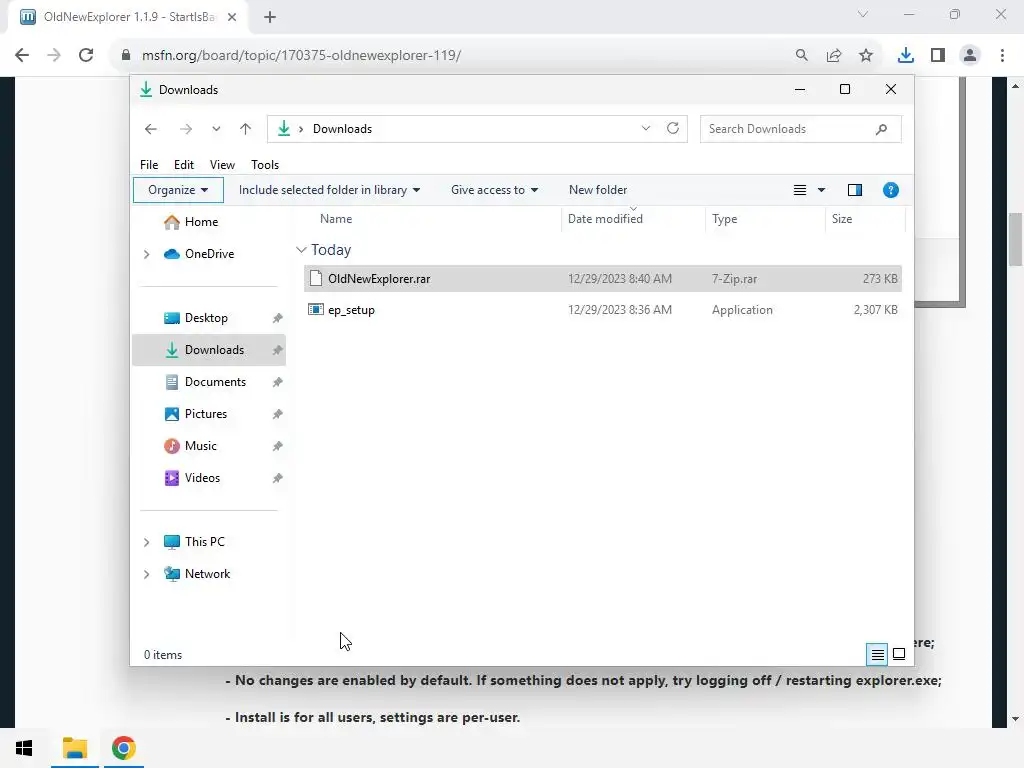Click the pin icon next to Pictures
The width and height of the screenshot is (1024, 768).
(278, 414)
